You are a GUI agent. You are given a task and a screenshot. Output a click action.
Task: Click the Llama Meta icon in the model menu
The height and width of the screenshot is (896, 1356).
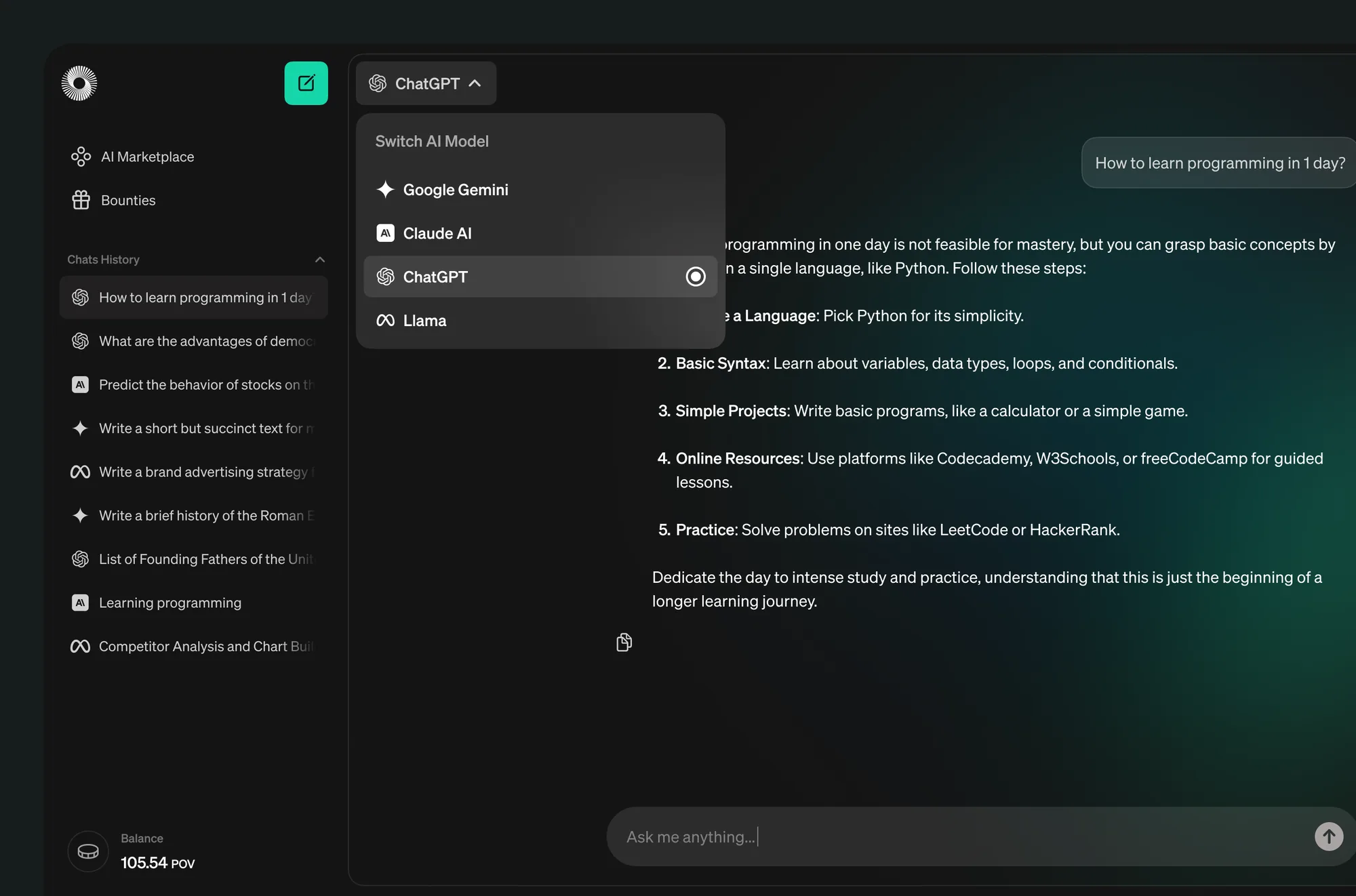tap(385, 321)
